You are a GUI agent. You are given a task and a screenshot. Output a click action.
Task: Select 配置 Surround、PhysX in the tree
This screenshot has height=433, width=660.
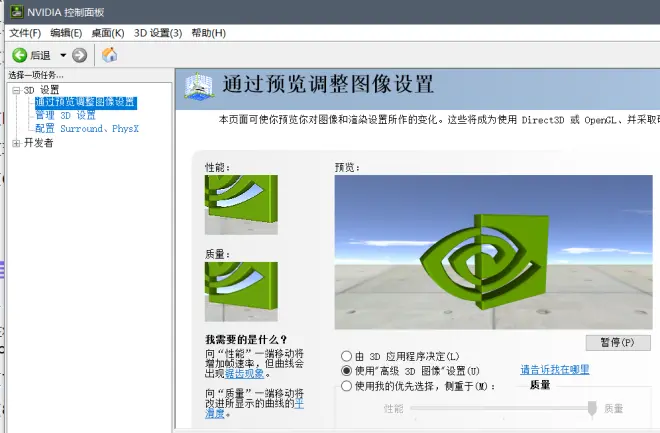[87, 128]
